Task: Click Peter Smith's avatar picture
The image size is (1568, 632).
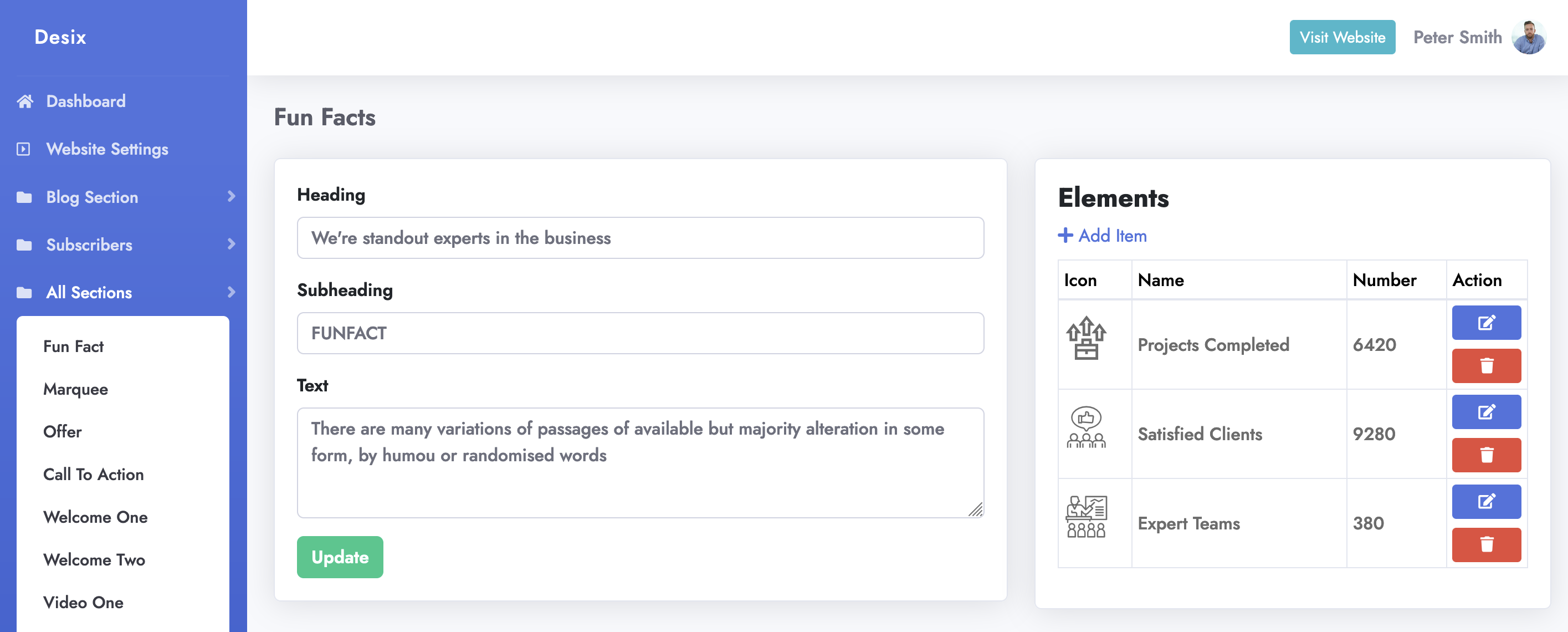Action: [x=1528, y=37]
